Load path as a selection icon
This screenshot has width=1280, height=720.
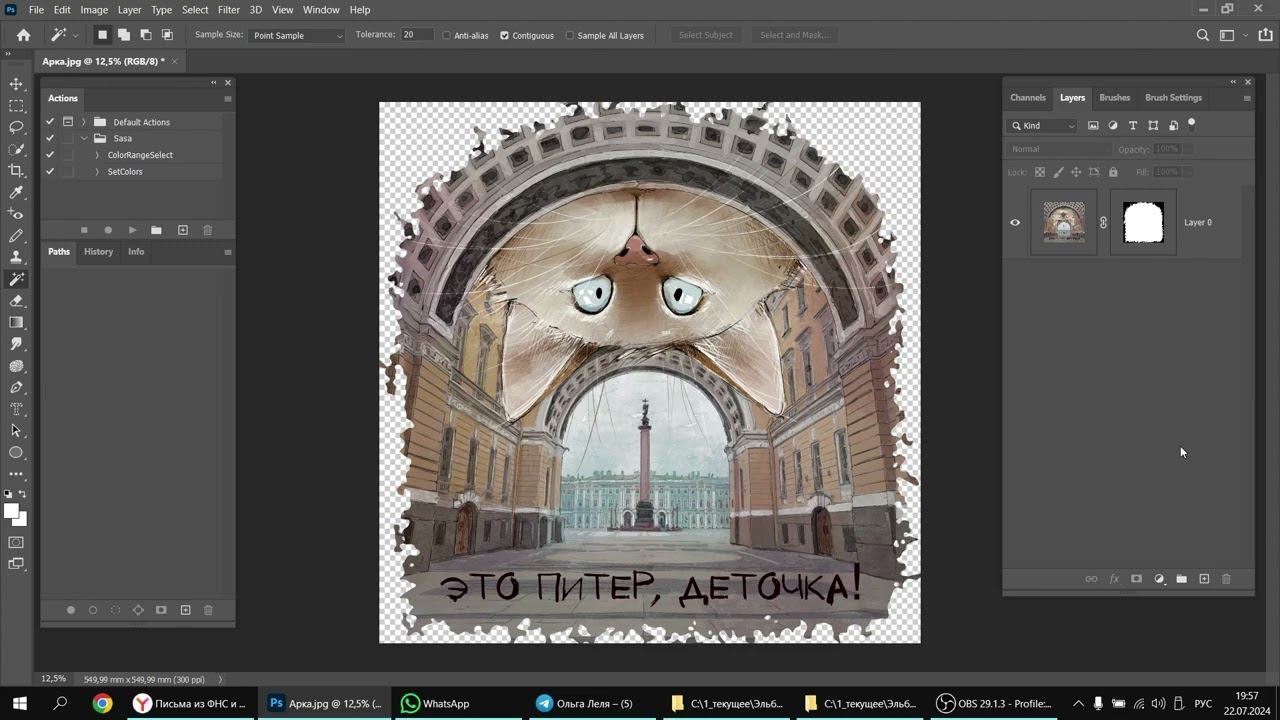click(x=115, y=610)
